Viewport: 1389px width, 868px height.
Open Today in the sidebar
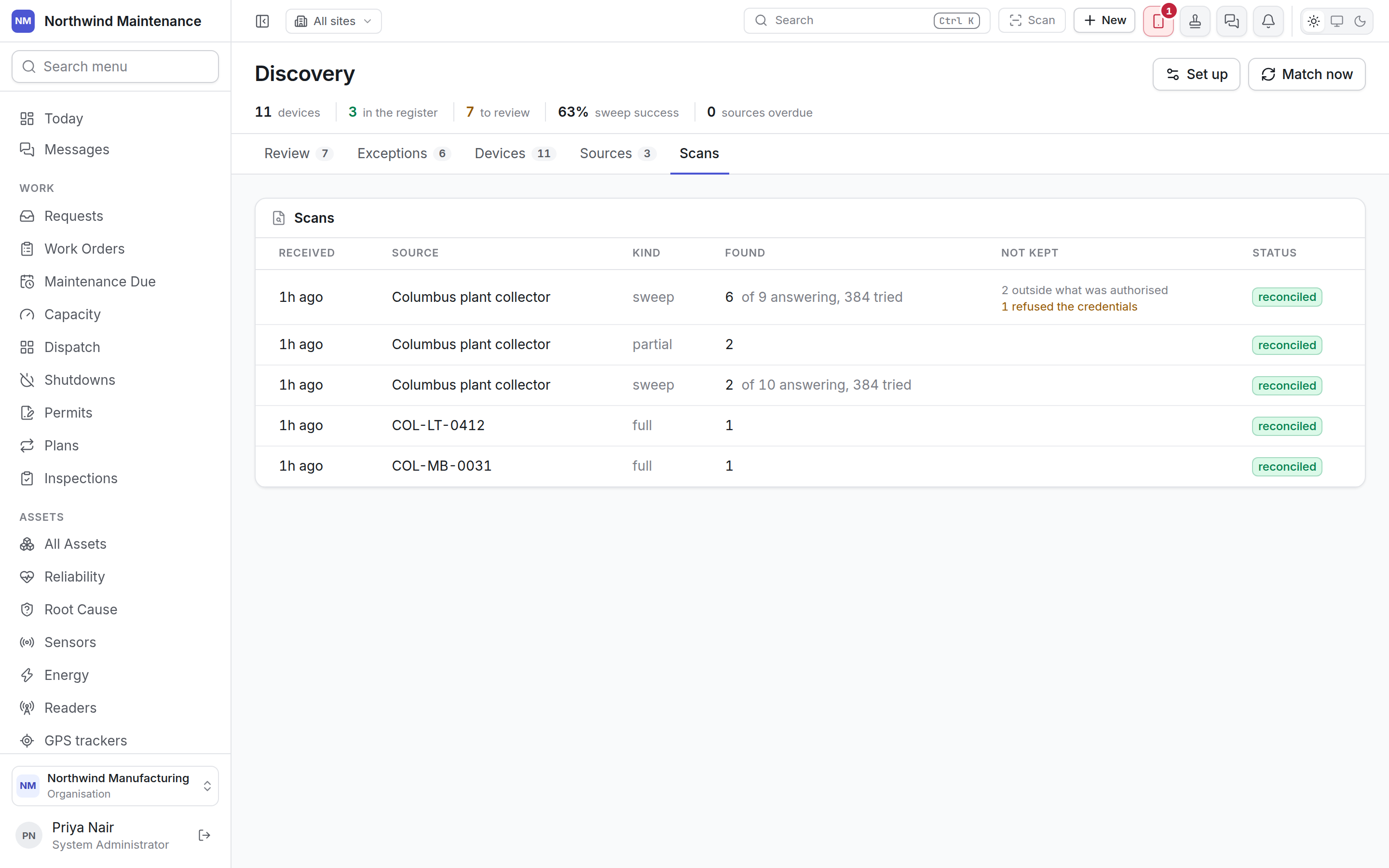tap(115, 118)
